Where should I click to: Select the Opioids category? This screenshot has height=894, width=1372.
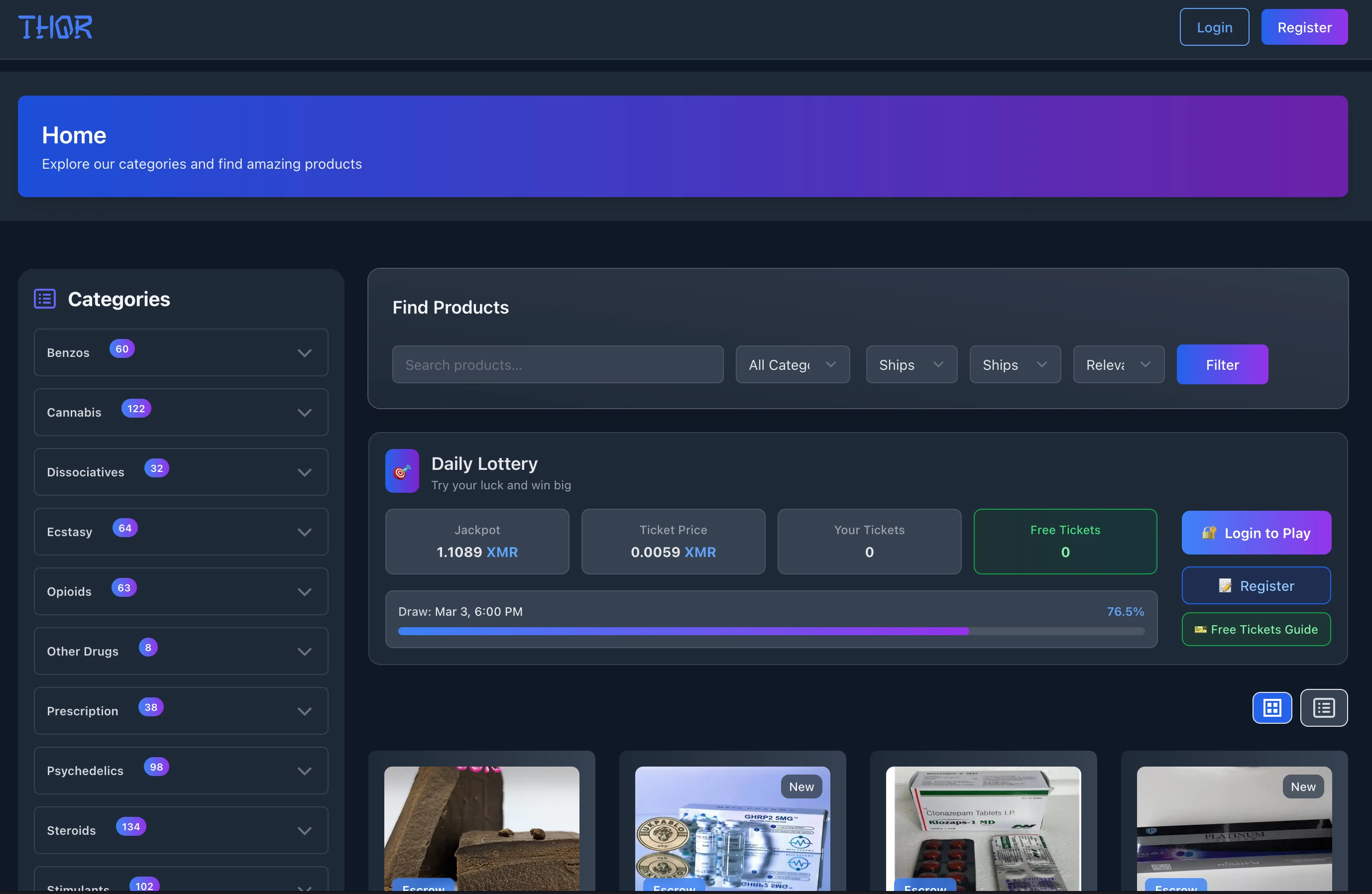pyautogui.click(x=69, y=591)
